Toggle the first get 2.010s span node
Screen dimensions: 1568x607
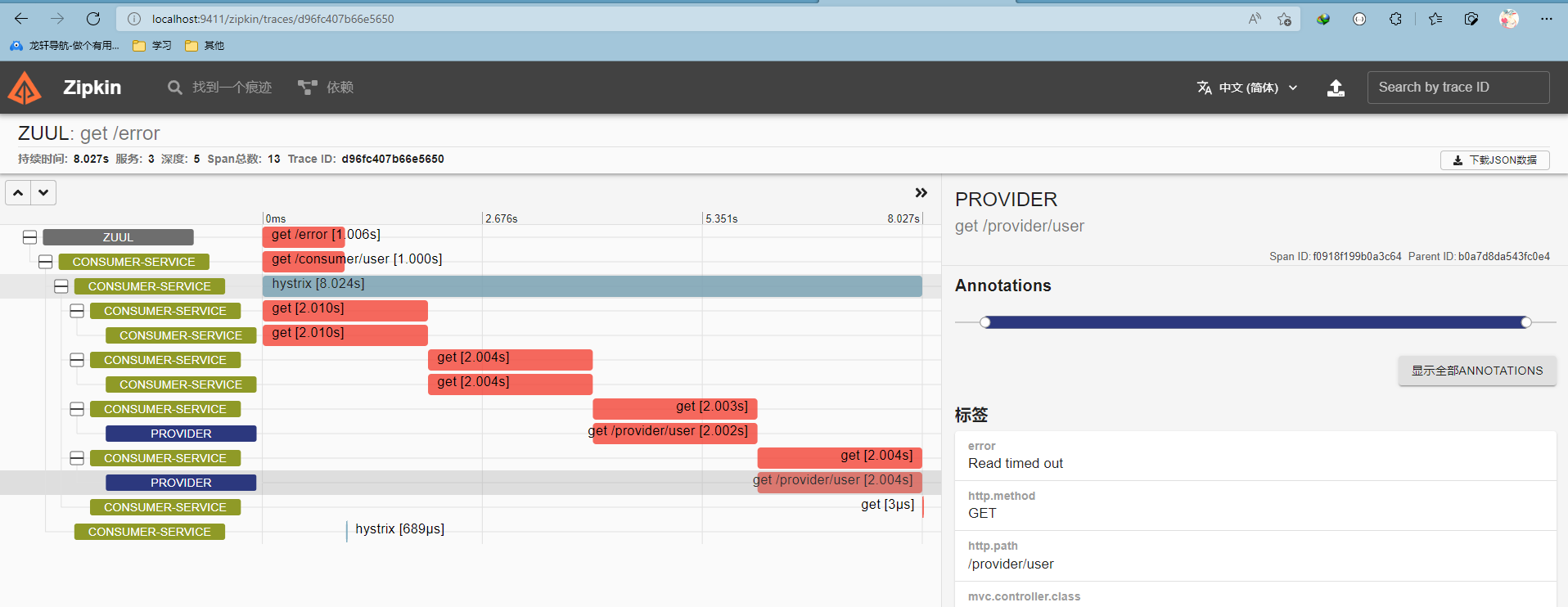(77, 311)
